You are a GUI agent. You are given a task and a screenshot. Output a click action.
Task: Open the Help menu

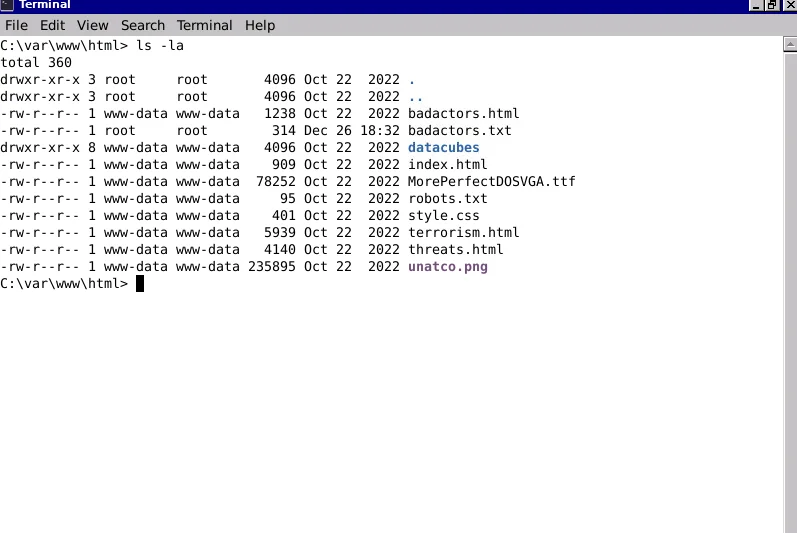[x=260, y=25]
